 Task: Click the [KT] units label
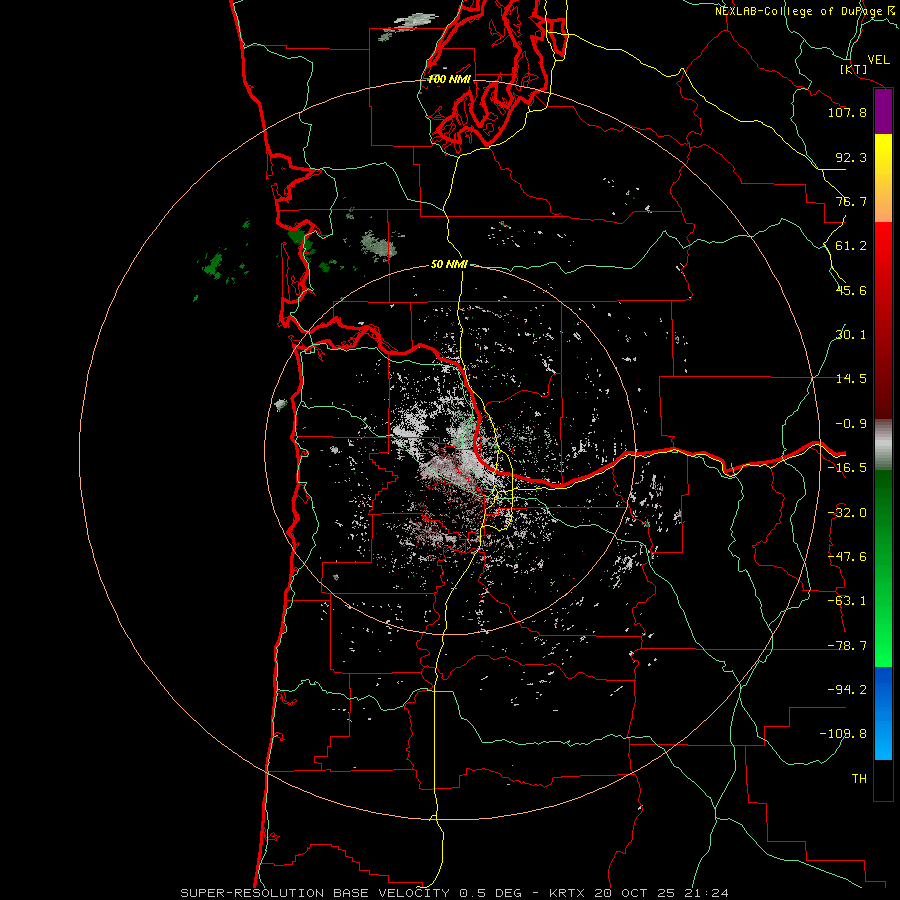pyautogui.click(x=854, y=70)
